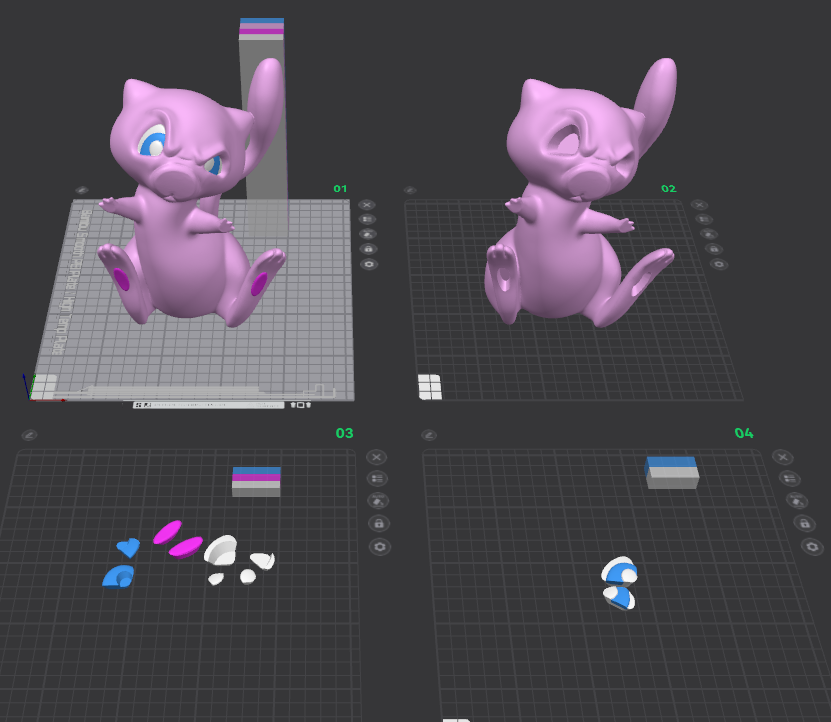Select the prime tower on plate 04
Image resolution: width=831 pixels, height=722 pixels.
[671, 472]
